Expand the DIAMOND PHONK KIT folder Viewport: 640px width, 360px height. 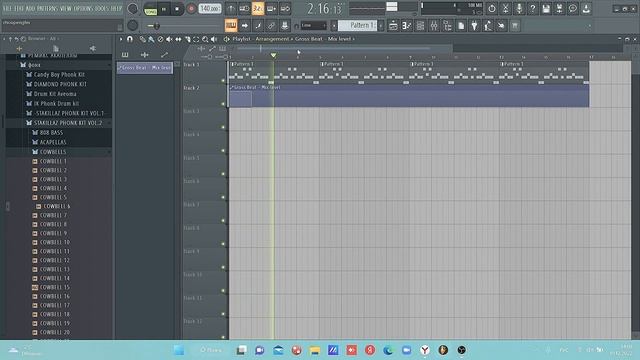tap(60, 84)
